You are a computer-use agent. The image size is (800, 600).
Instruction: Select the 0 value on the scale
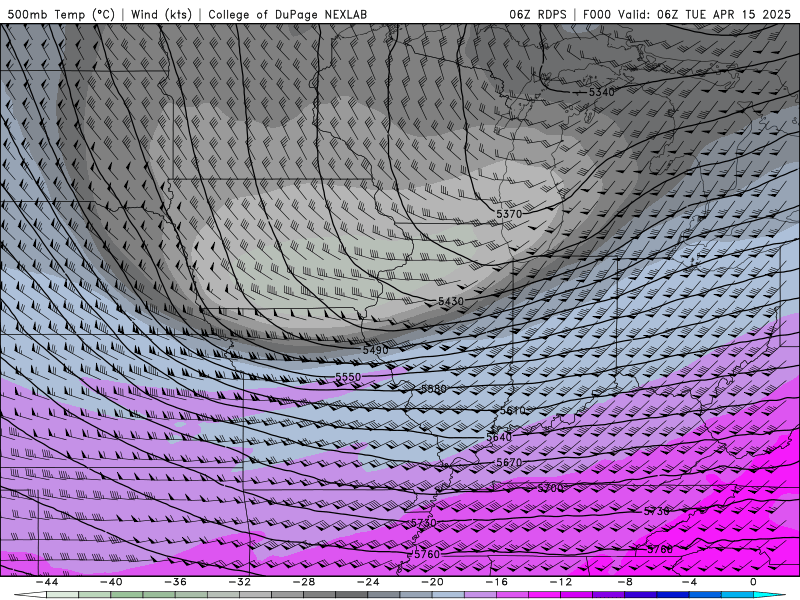click(753, 582)
